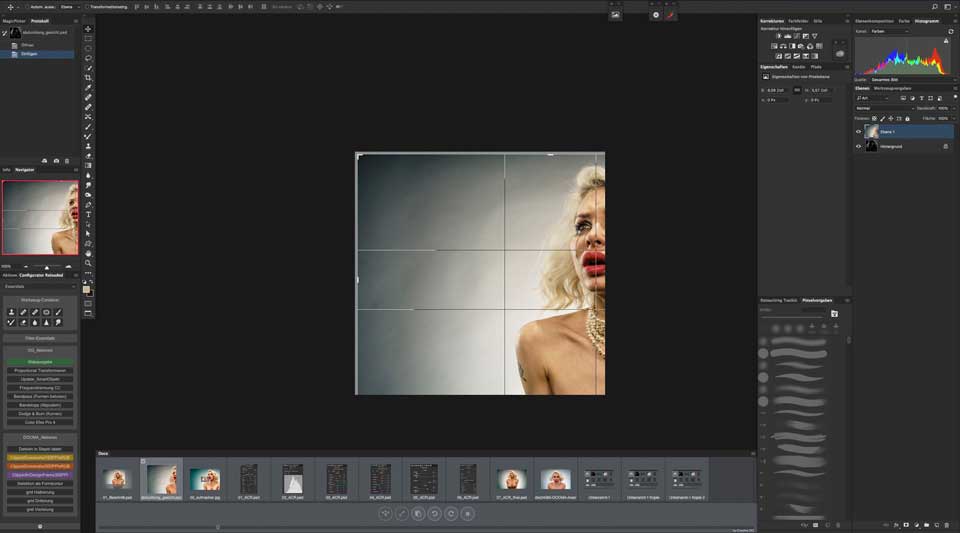Open the Normal blend mode dropdown
960x533 pixels.
(x=883, y=108)
